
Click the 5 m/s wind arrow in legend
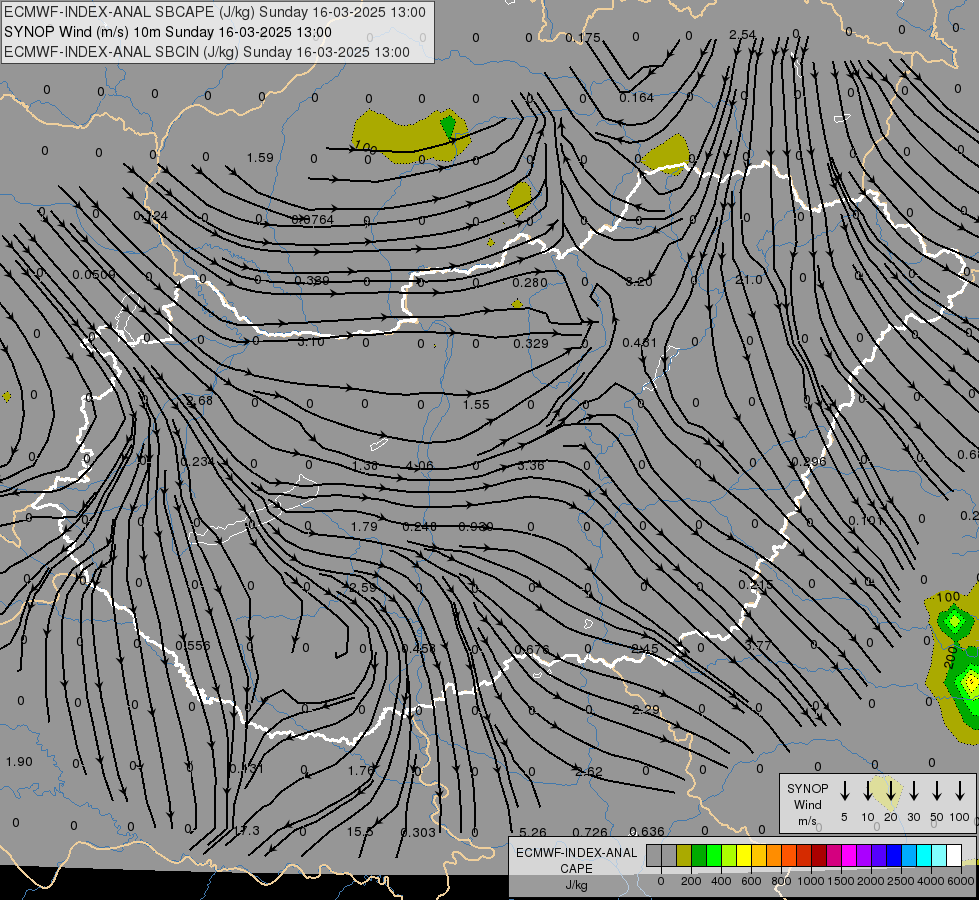(844, 791)
